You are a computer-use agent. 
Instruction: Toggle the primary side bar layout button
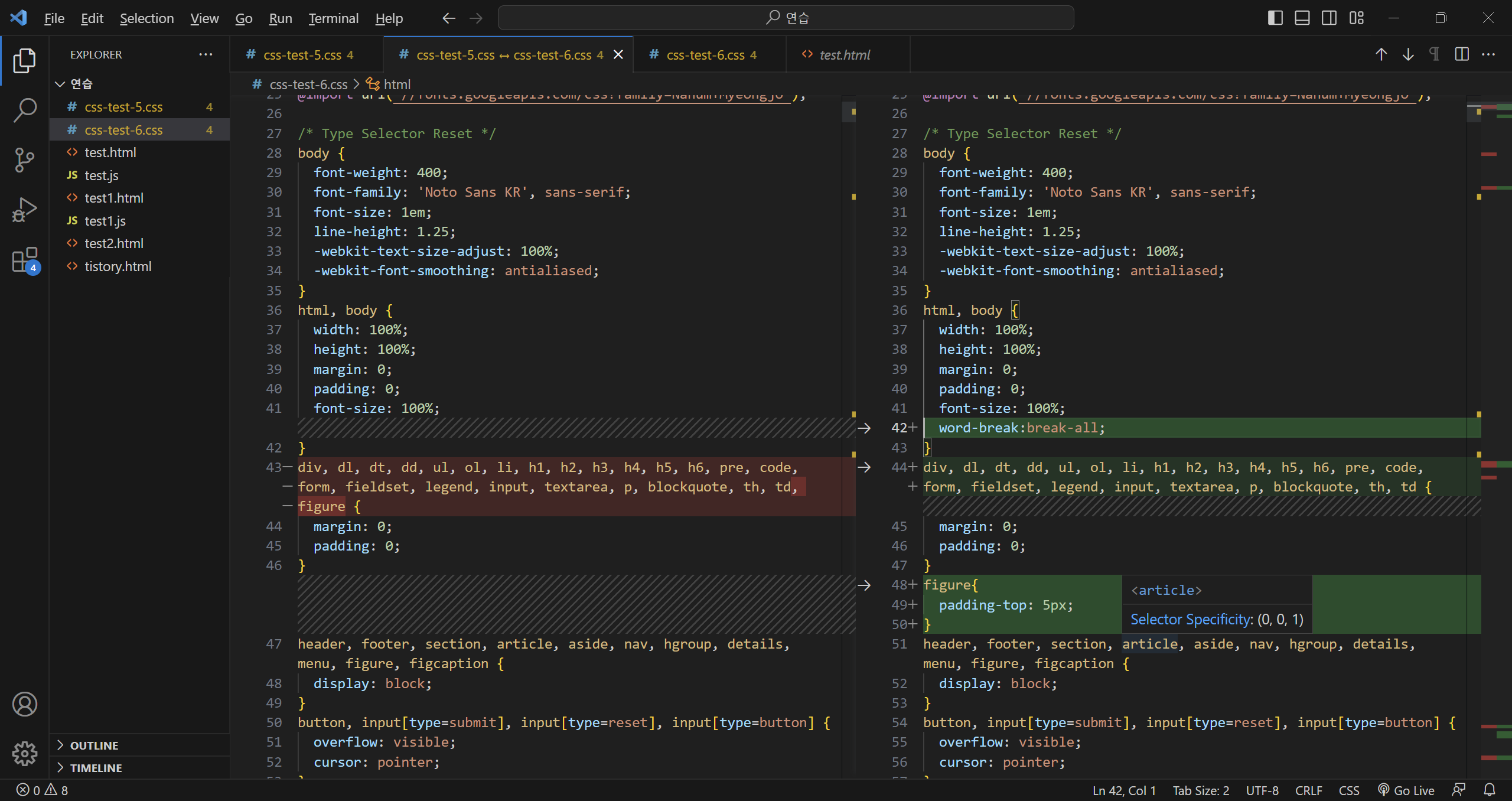(1275, 18)
